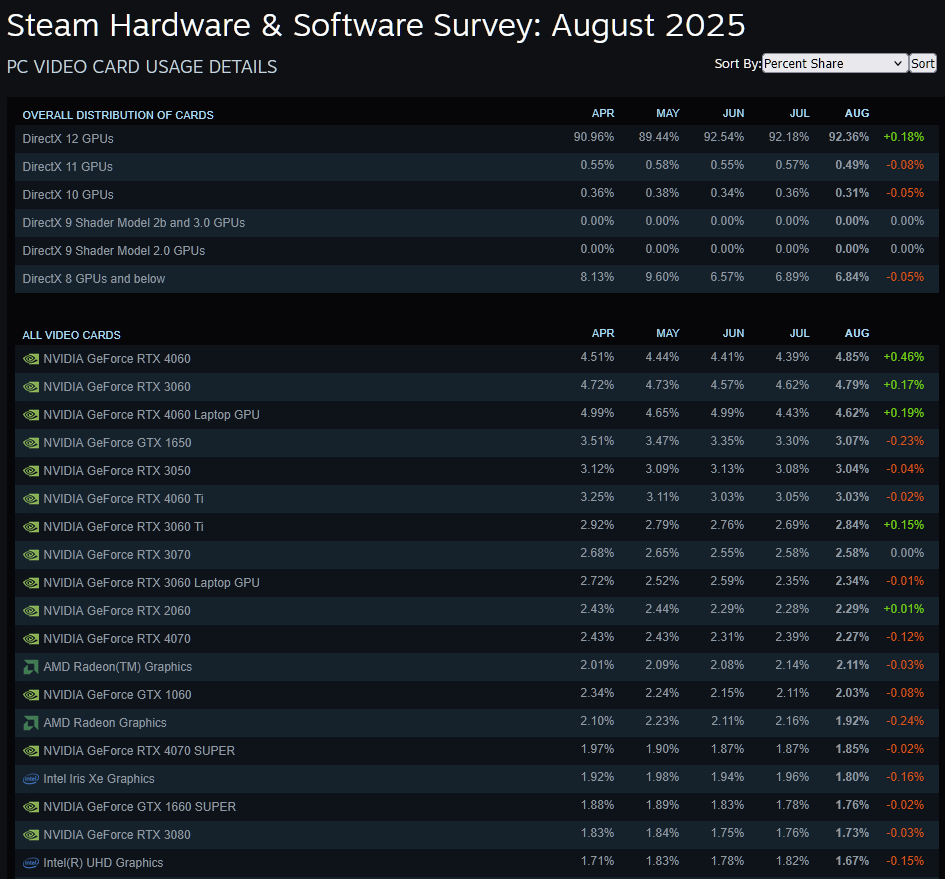Click the NVIDIA GeForce RTX 4070 name

(117, 639)
